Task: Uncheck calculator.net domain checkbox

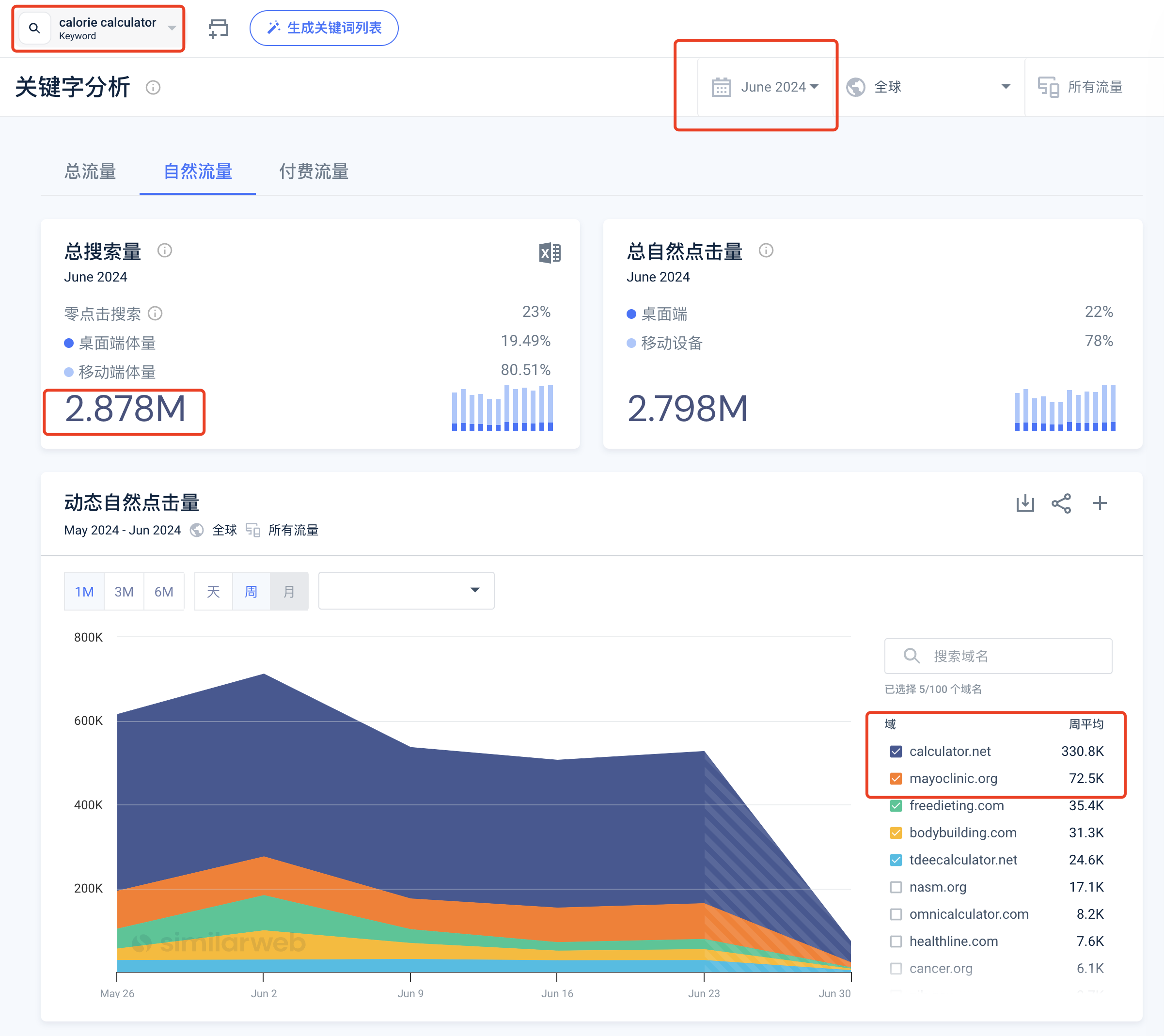Action: point(896,752)
